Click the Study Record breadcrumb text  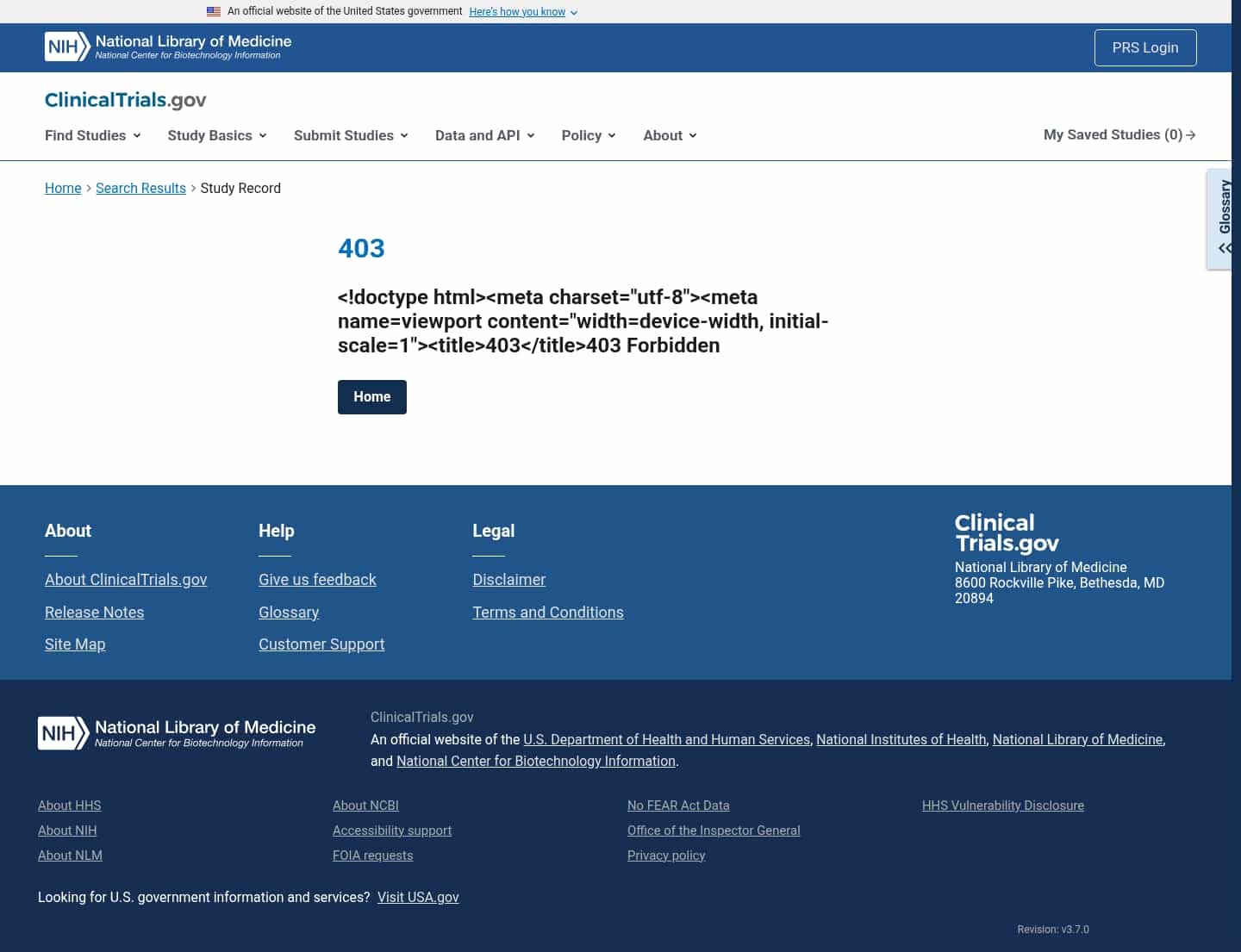(240, 188)
